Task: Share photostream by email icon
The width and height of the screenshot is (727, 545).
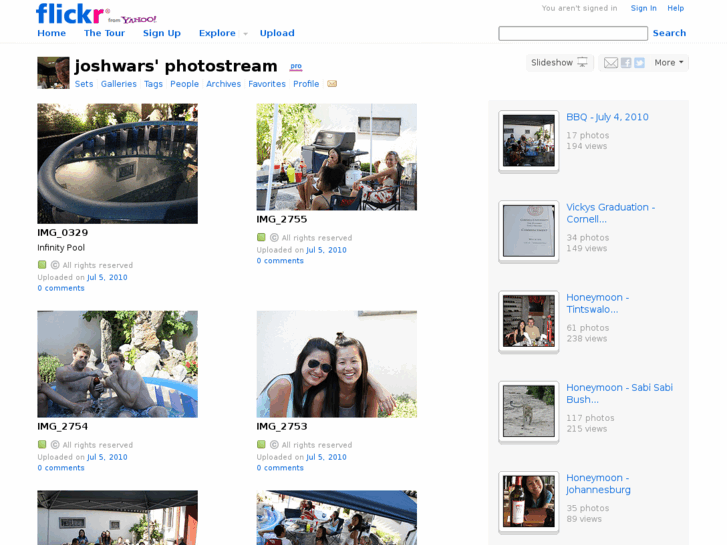Action: [x=611, y=63]
